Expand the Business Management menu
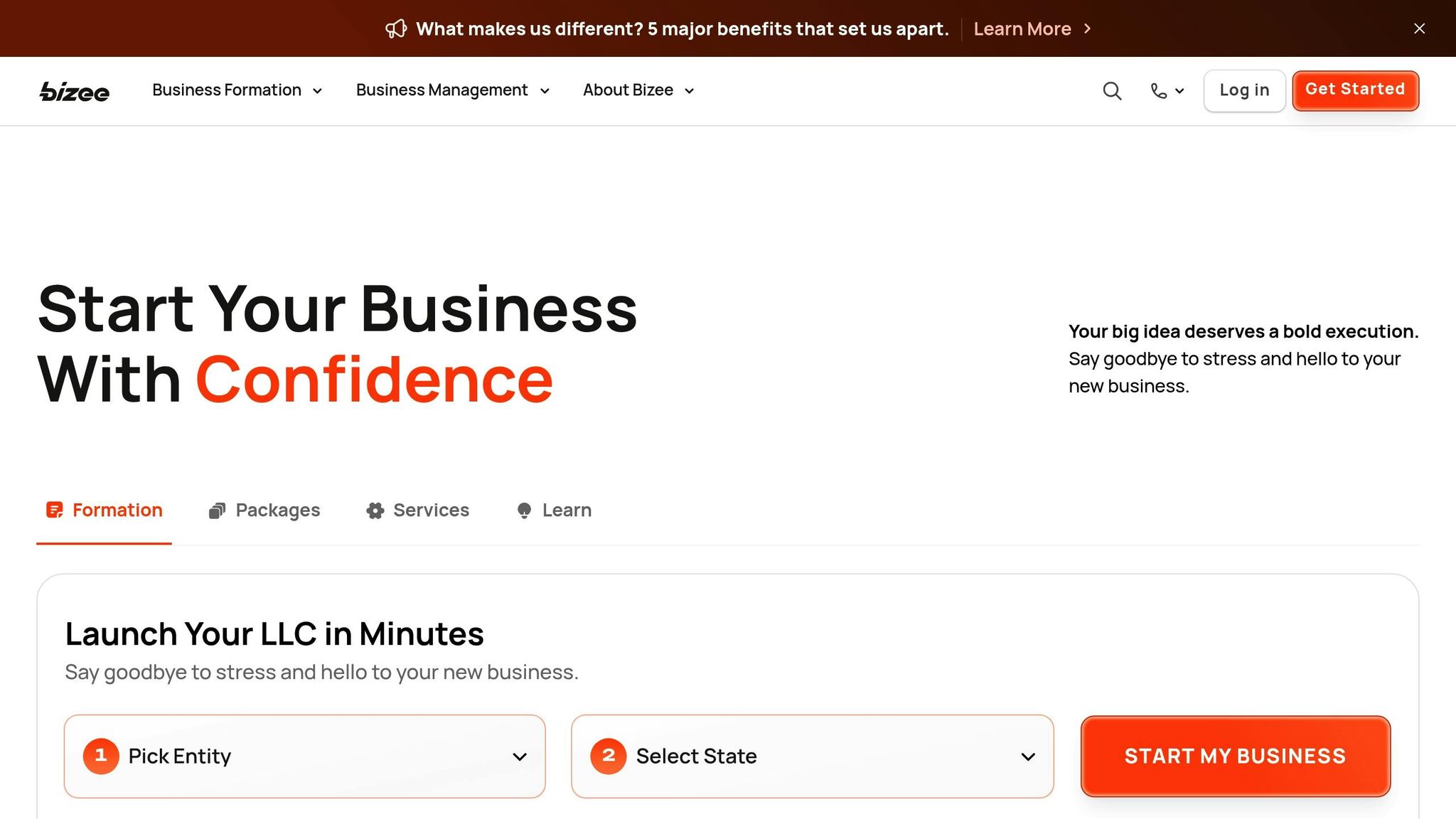The height and width of the screenshot is (819, 1456). pos(452,90)
